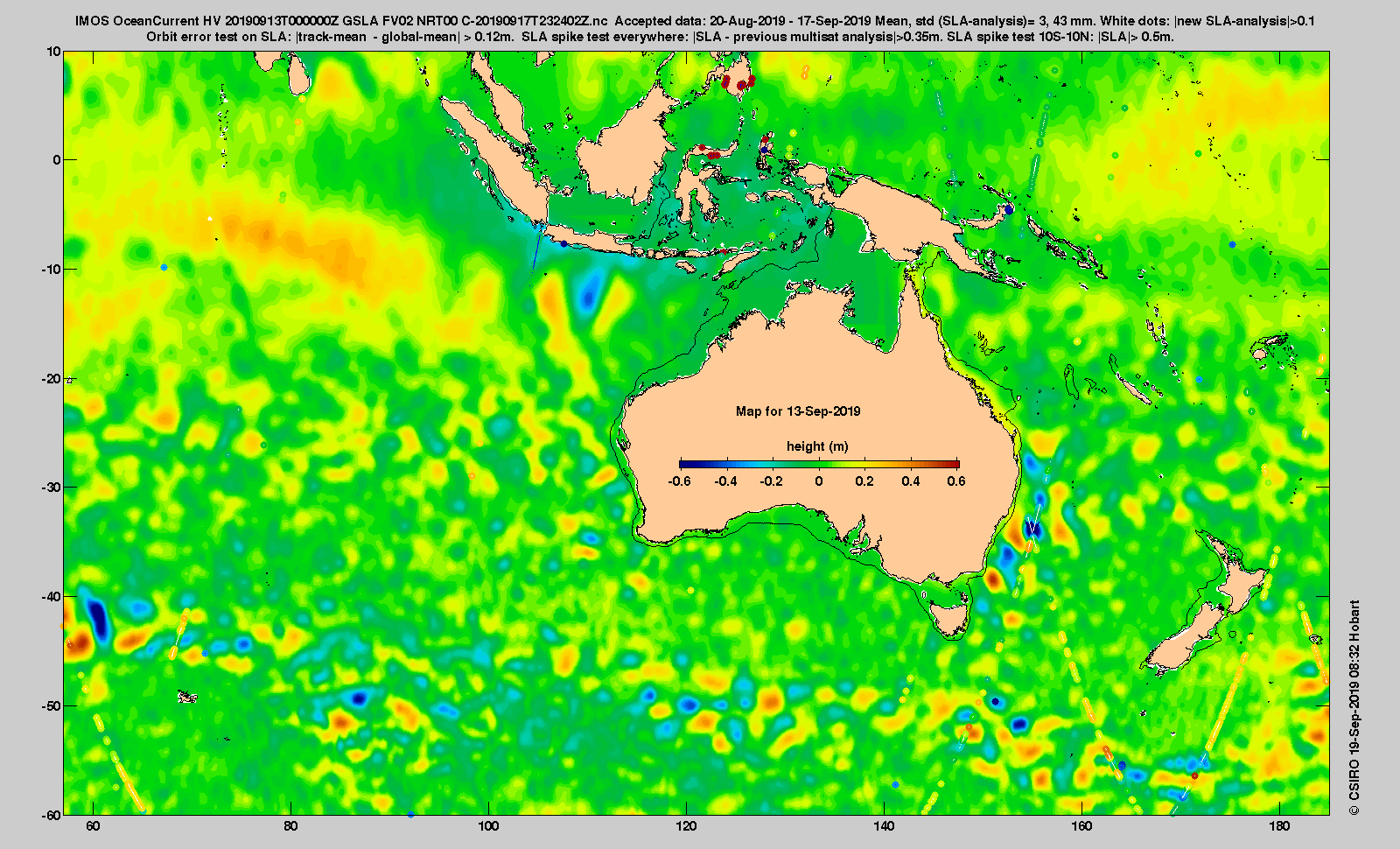Click the longitude axis label 60
This screenshot has height=849, width=1400.
(x=94, y=827)
